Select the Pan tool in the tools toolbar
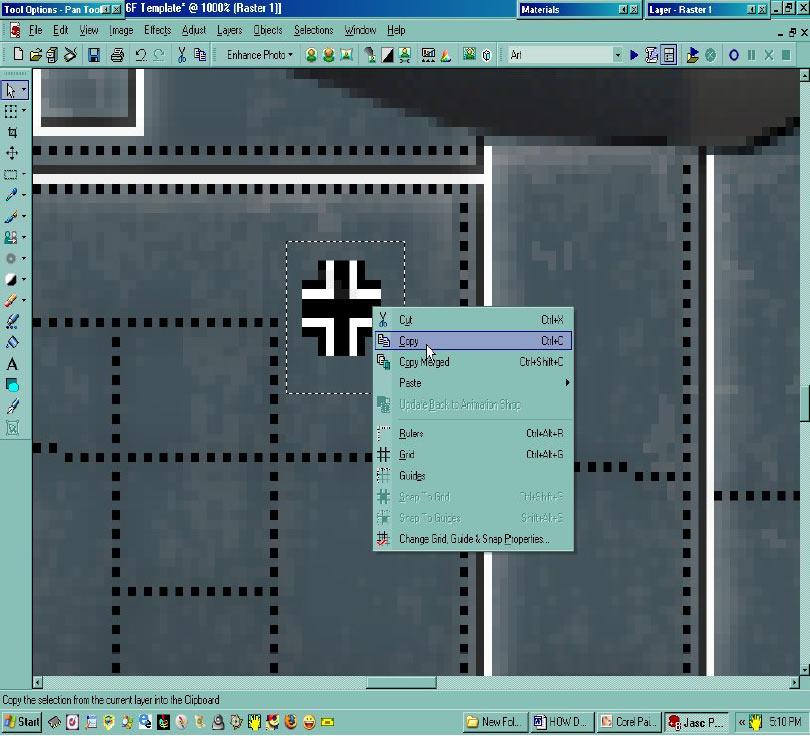The width and height of the screenshot is (810, 736). (11, 91)
